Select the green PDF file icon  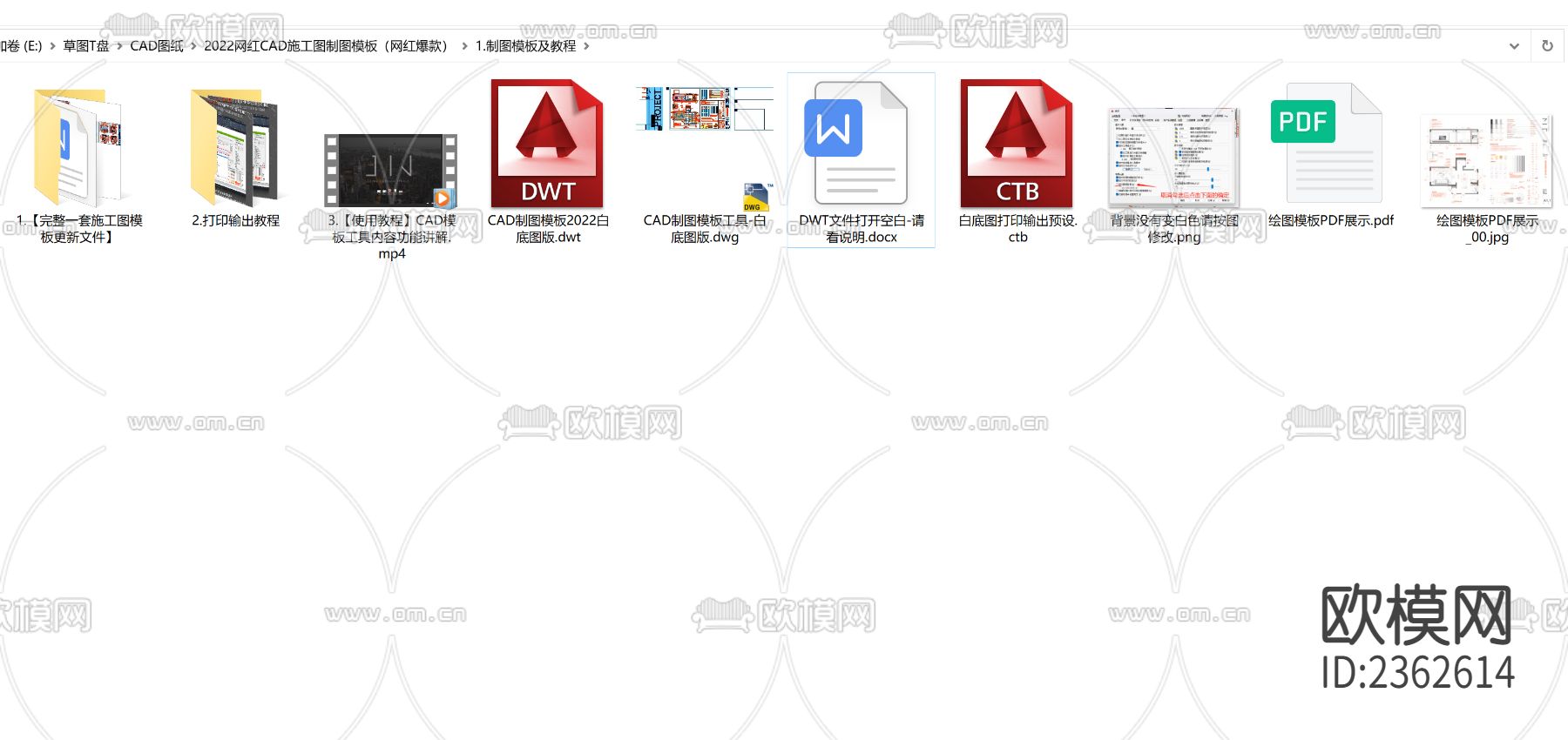1327,144
